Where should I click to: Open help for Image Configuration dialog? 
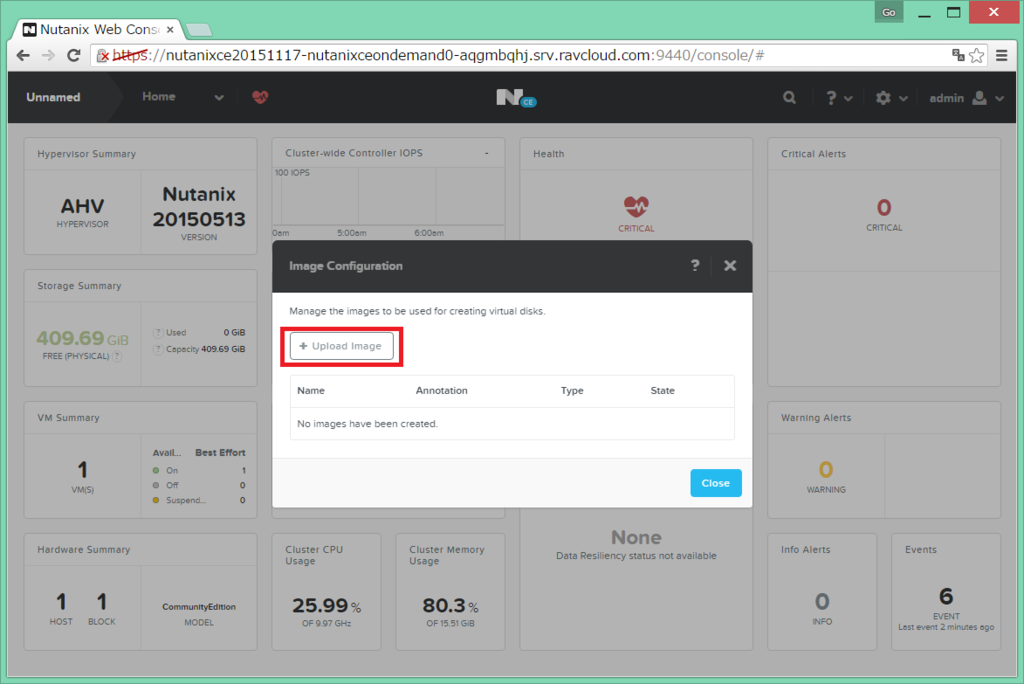point(695,265)
